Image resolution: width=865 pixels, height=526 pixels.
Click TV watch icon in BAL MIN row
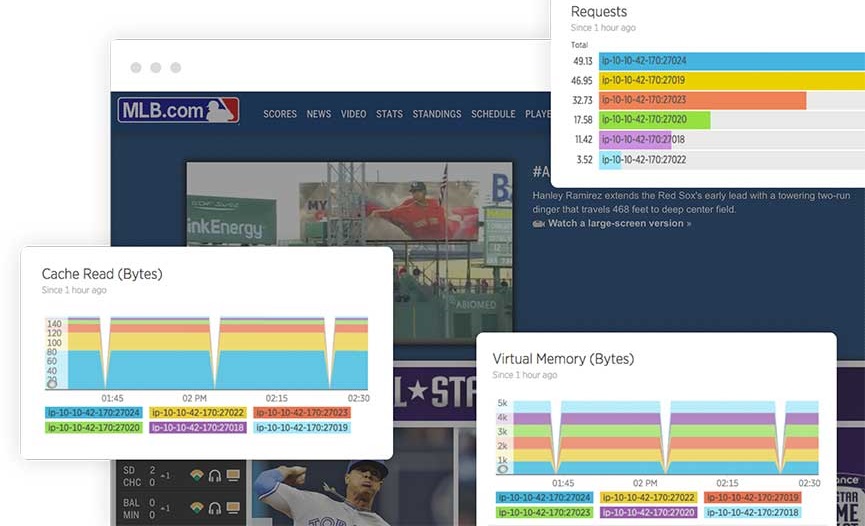tap(233, 507)
